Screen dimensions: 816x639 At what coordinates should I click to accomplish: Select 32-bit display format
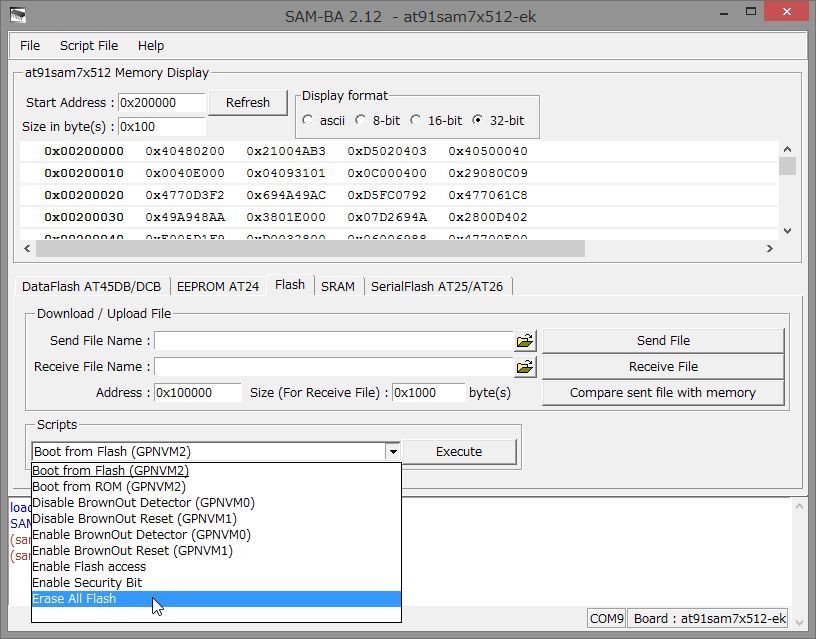[477, 120]
